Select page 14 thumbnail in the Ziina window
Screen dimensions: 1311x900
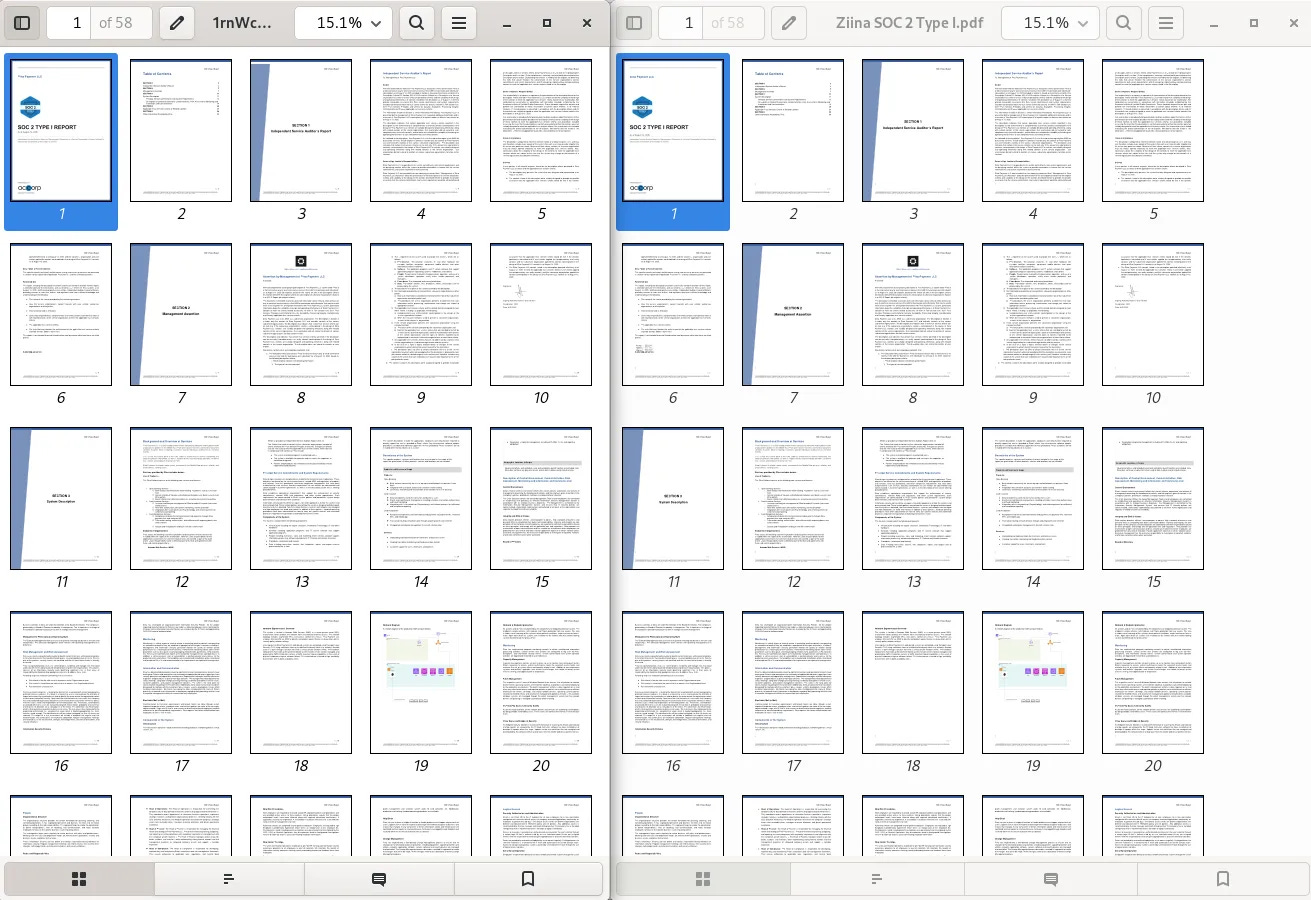[x=1033, y=499]
